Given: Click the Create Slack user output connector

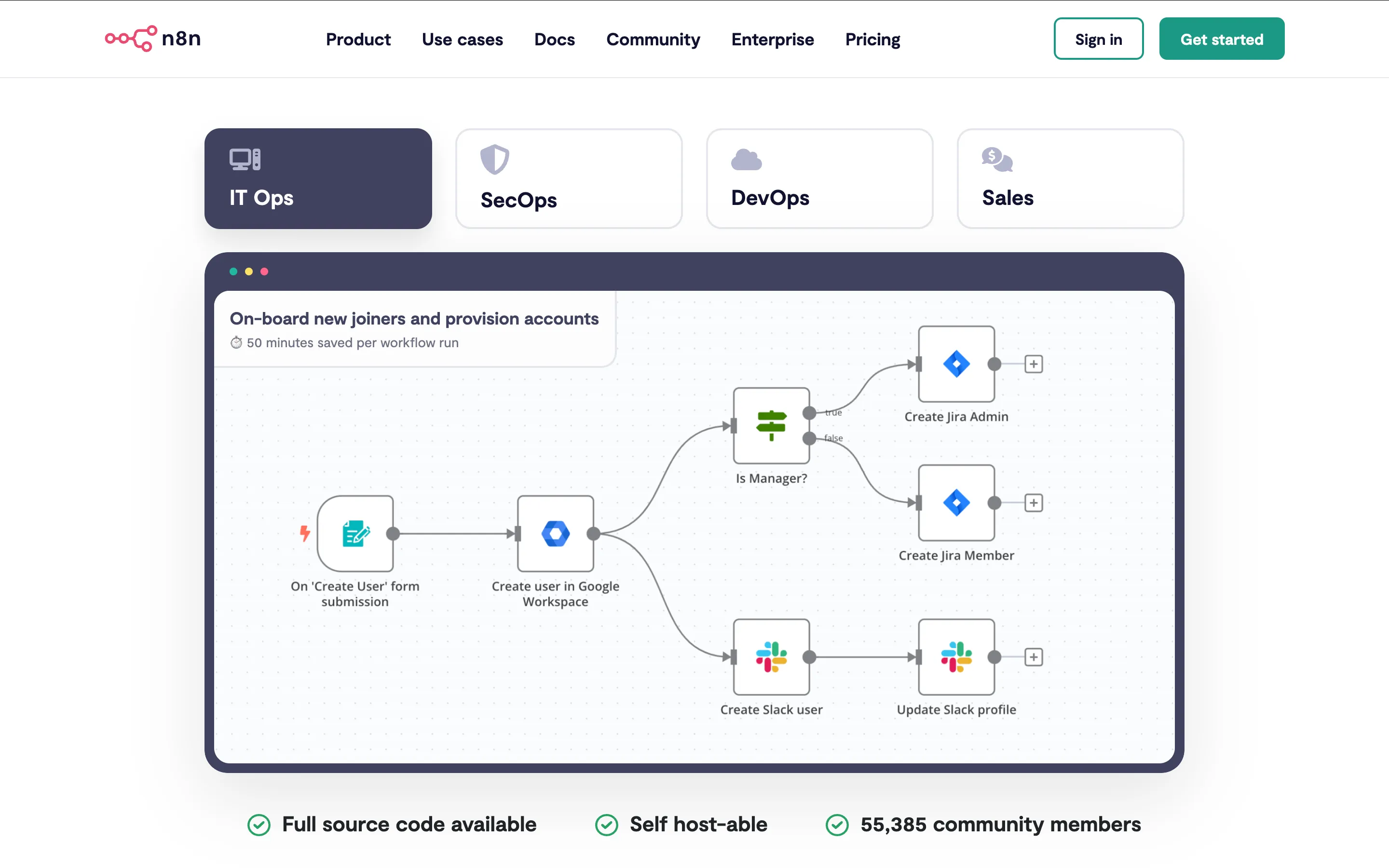Looking at the screenshot, I should pyautogui.click(x=809, y=657).
